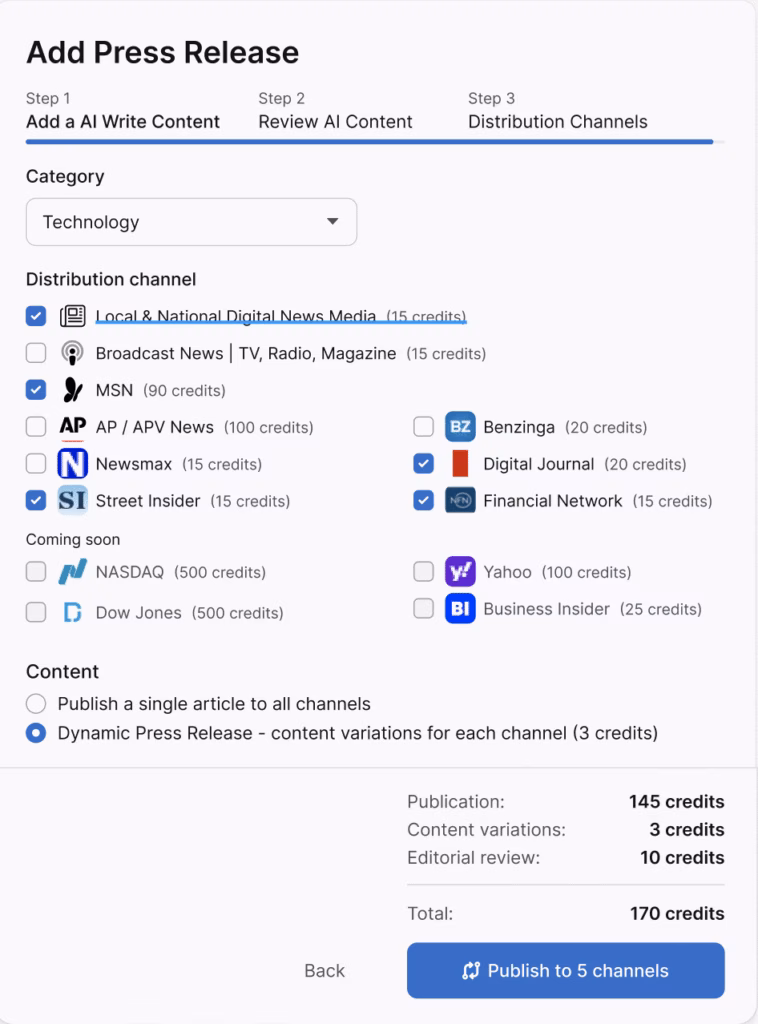This screenshot has height=1024, width=758.
Task: Click the Street Insider SI icon
Action: click(70, 500)
